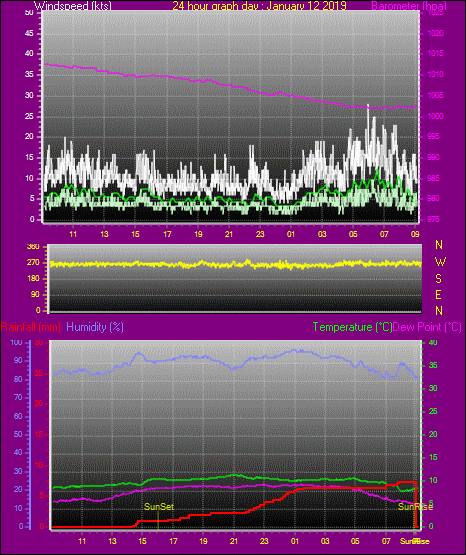Click the SunSet marker label
Image resolution: width=466 pixels, height=555 pixels.
tap(159, 507)
